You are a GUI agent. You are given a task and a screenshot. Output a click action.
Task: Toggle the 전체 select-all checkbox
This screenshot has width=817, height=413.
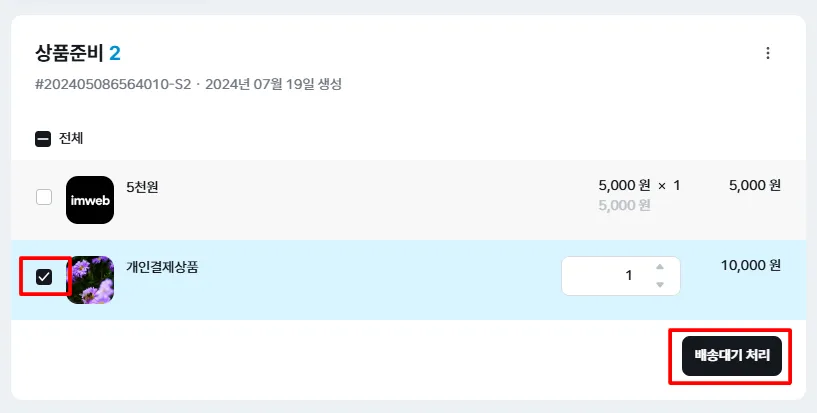(x=43, y=139)
